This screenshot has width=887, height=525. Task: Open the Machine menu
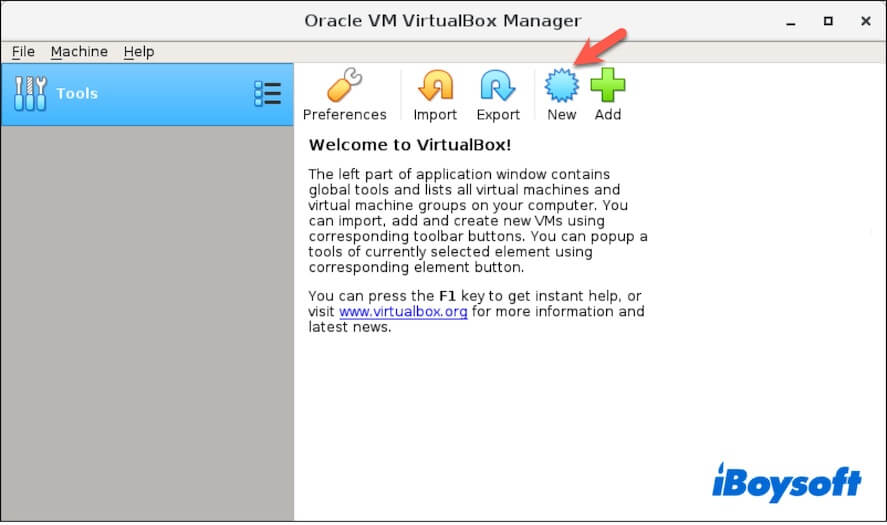coord(79,51)
